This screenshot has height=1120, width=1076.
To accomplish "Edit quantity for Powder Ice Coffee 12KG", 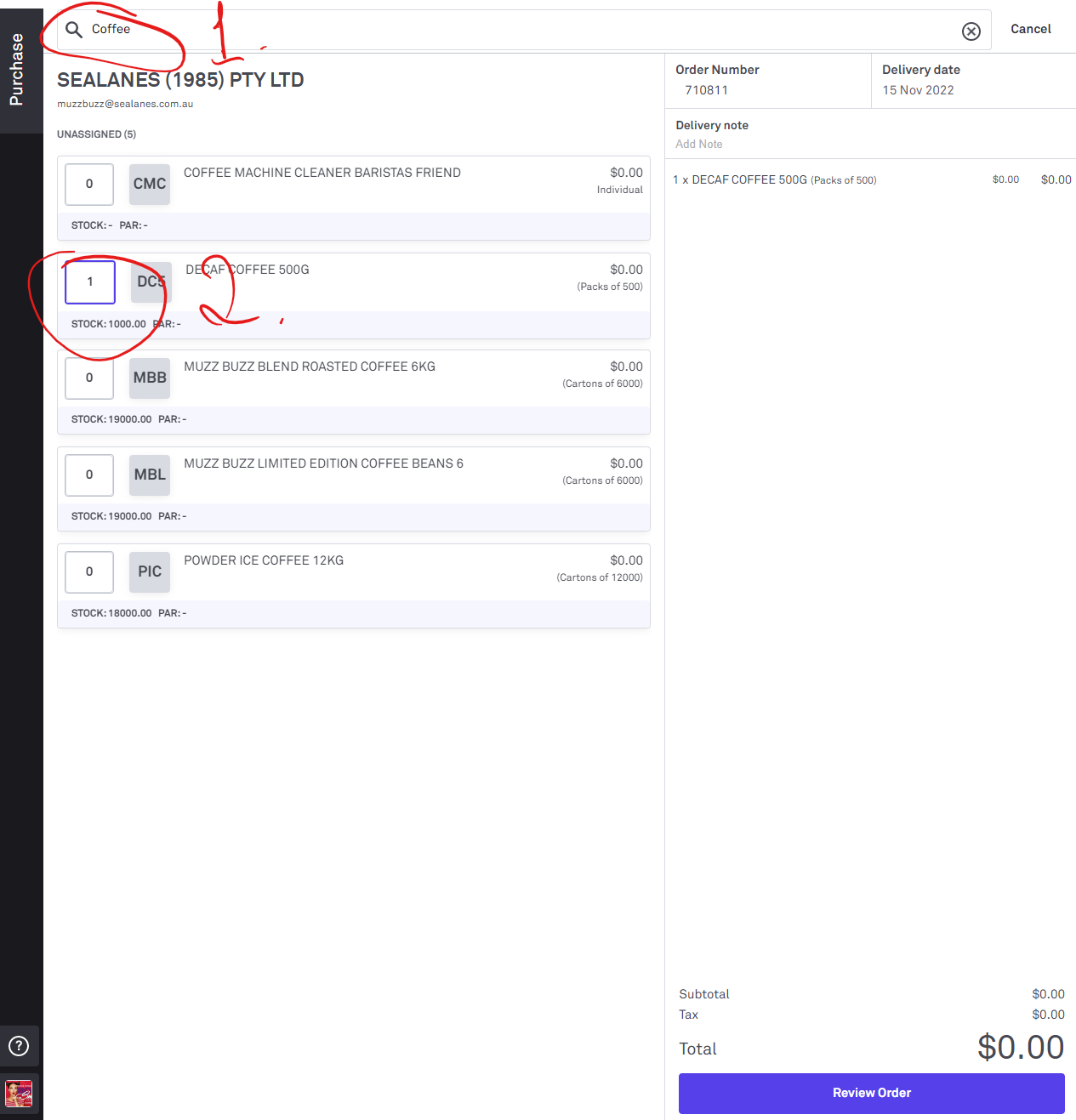I will [89, 572].
